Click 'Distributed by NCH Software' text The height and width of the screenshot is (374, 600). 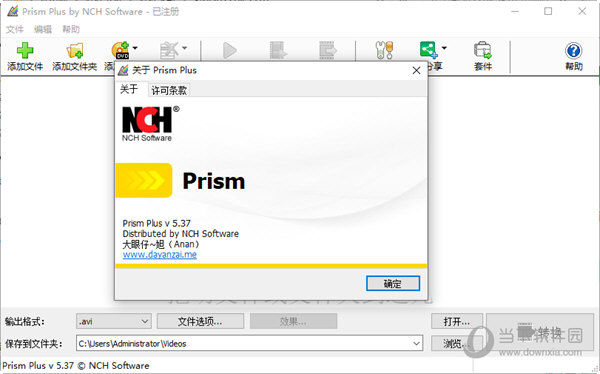(181, 234)
